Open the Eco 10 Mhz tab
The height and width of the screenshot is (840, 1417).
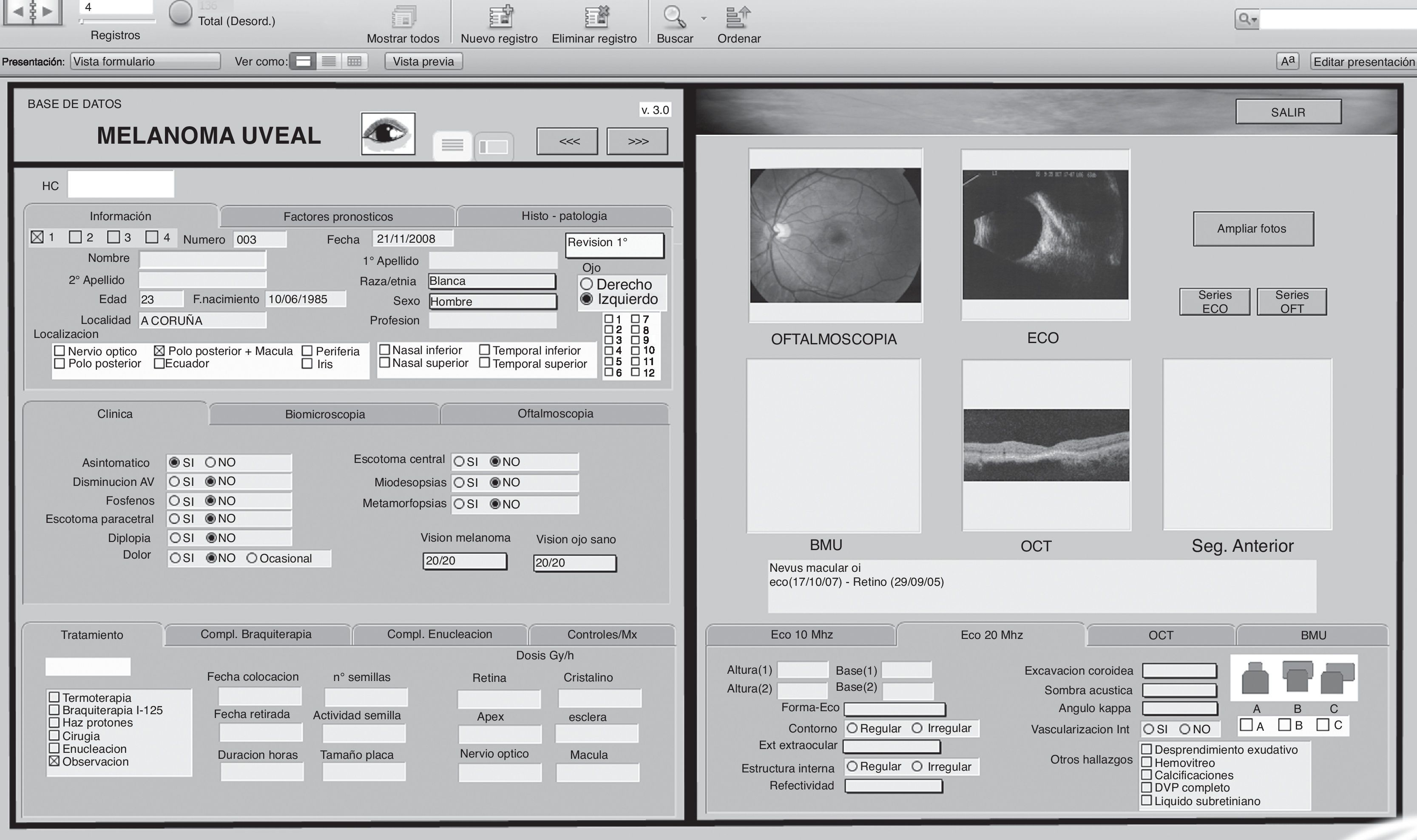801,635
